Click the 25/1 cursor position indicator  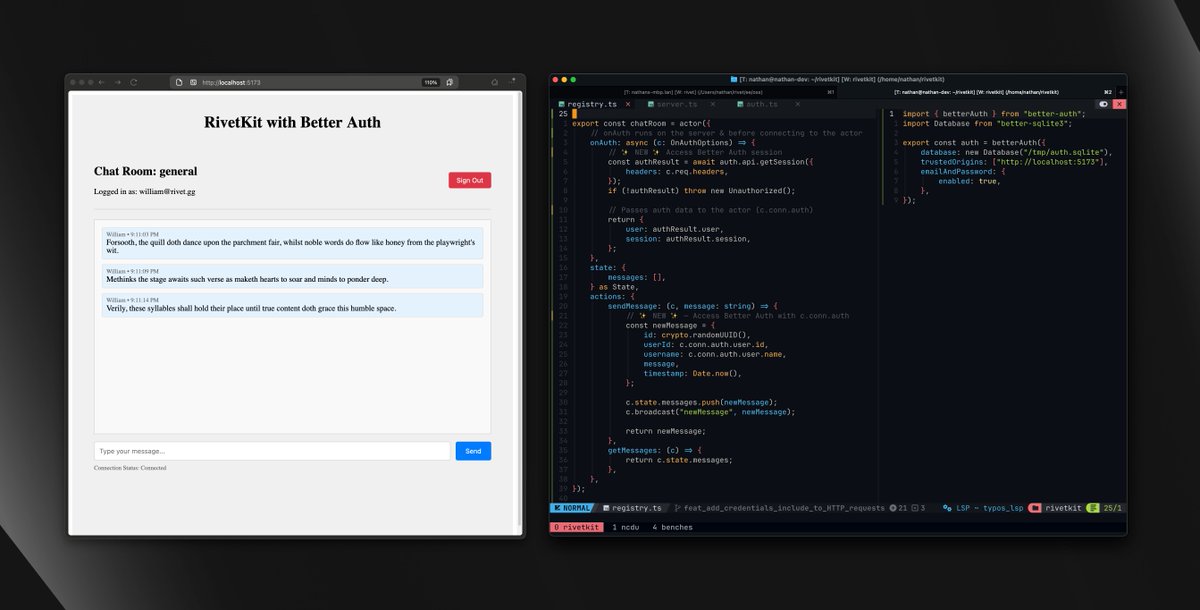1112,508
